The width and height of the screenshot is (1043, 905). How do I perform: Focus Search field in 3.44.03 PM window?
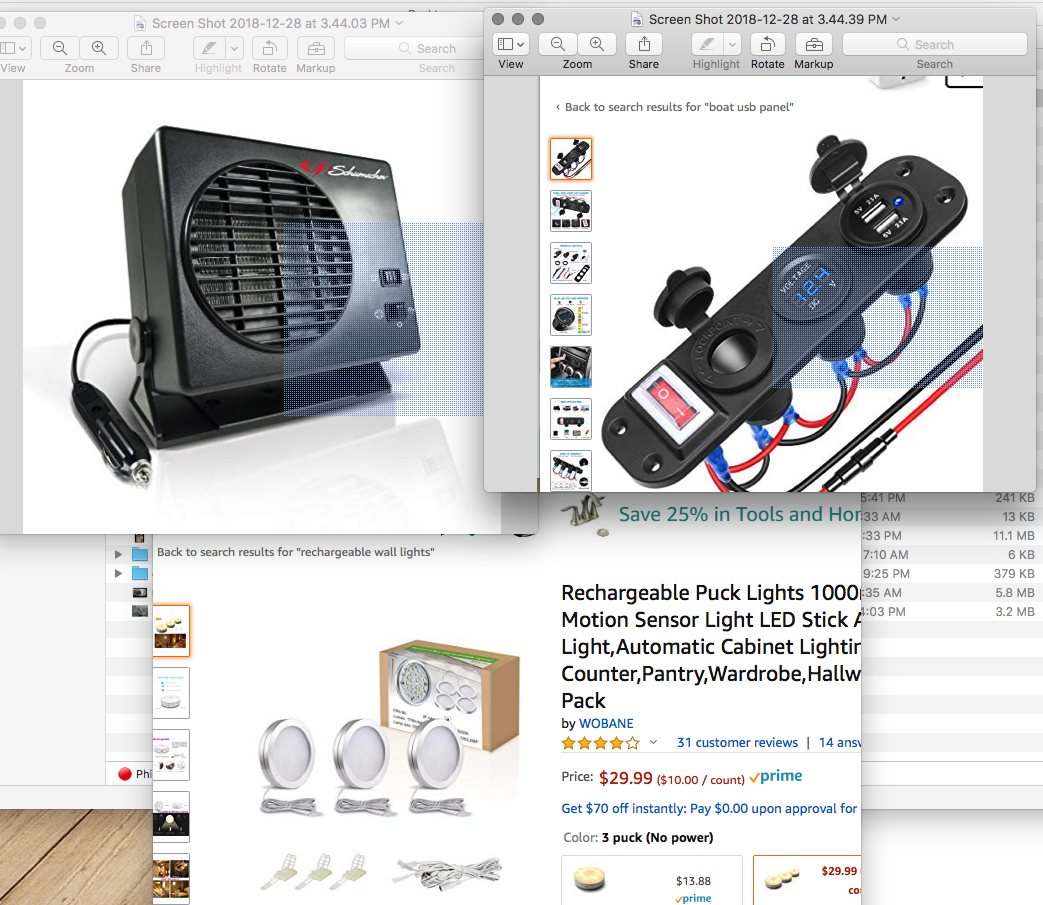[x=416, y=49]
